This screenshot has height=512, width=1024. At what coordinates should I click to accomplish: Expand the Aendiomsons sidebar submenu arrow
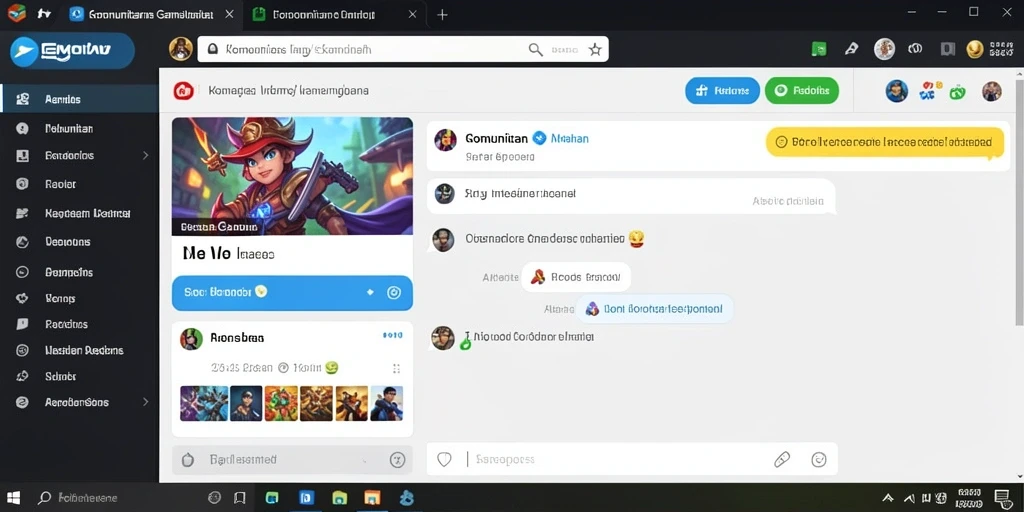click(x=145, y=402)
